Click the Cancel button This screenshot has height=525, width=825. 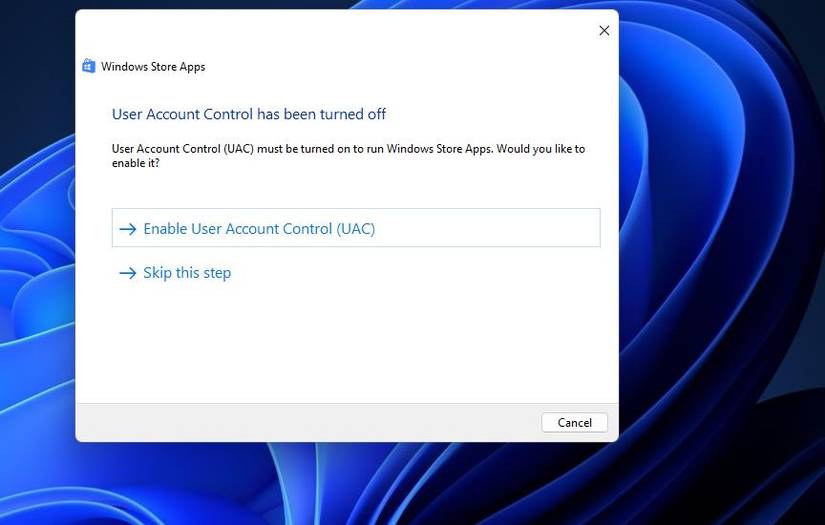[574, 422]
